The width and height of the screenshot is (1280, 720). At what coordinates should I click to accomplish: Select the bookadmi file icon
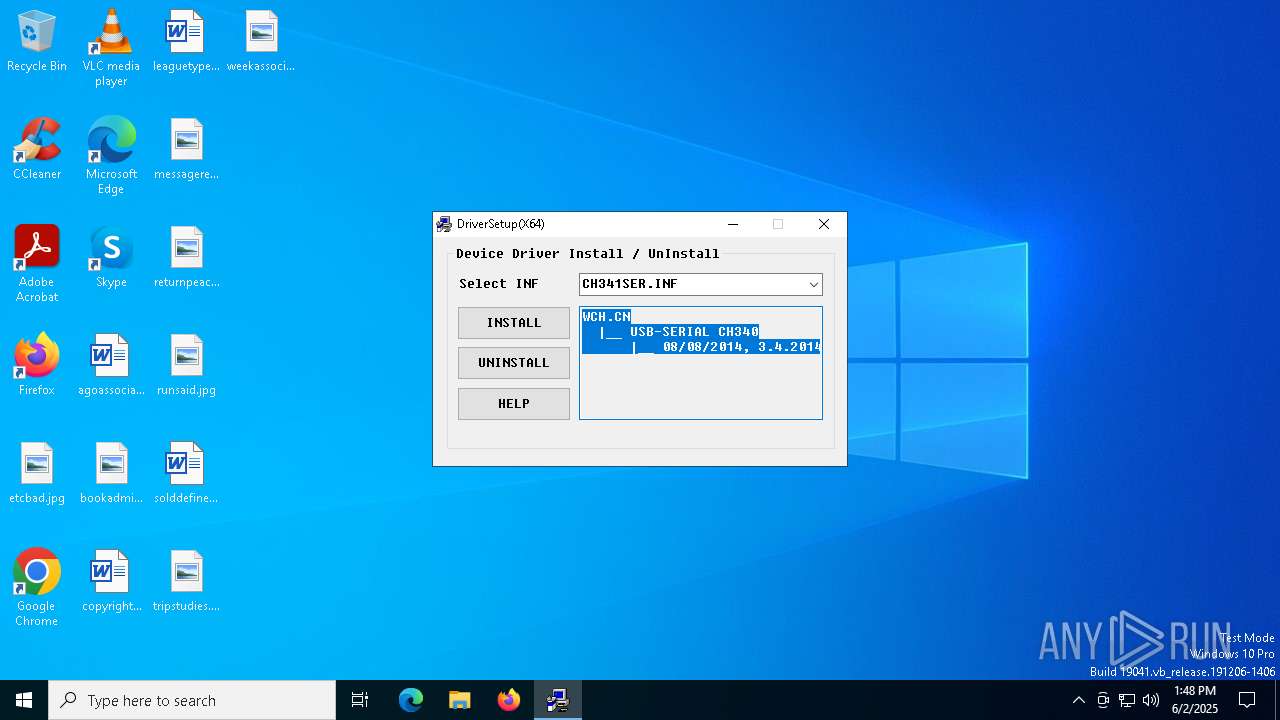111,474
